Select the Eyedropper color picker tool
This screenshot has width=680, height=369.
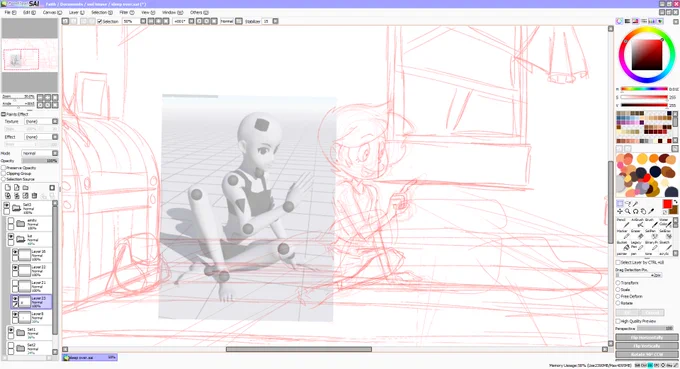(x=651, y=211)
